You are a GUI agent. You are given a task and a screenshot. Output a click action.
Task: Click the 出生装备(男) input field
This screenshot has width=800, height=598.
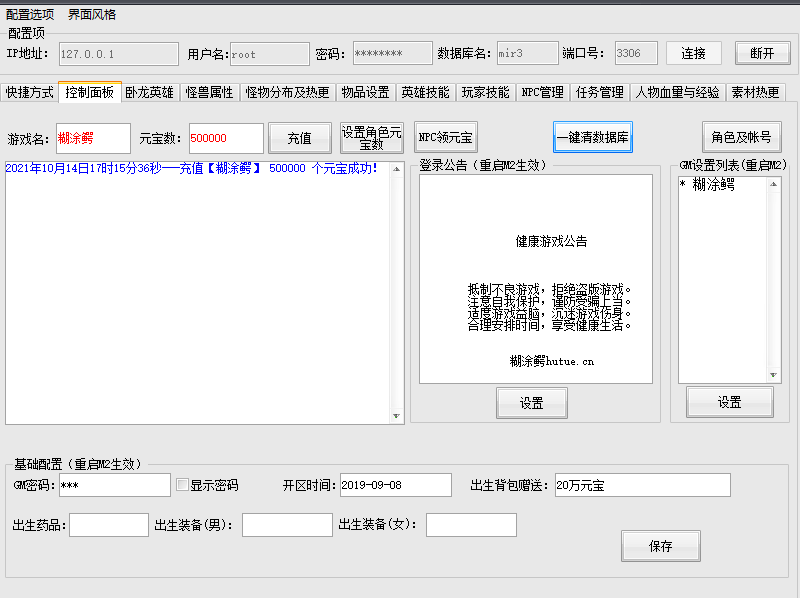(x=287, y=525)
